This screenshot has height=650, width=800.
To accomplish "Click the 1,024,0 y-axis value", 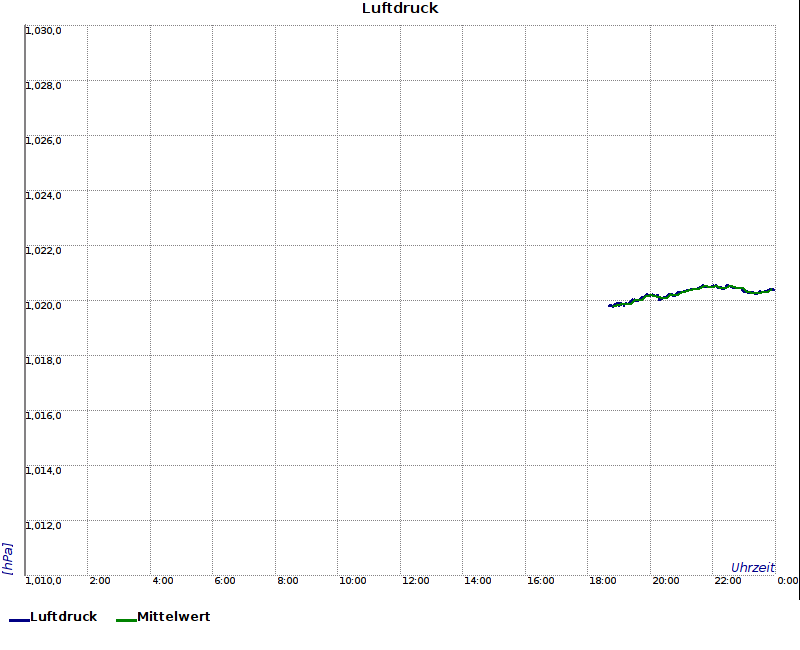I will point(43,196).
